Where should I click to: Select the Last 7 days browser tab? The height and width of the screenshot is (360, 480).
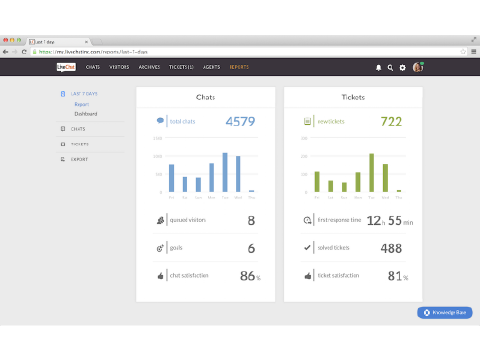pyautogui.click(x=58, y=42)
